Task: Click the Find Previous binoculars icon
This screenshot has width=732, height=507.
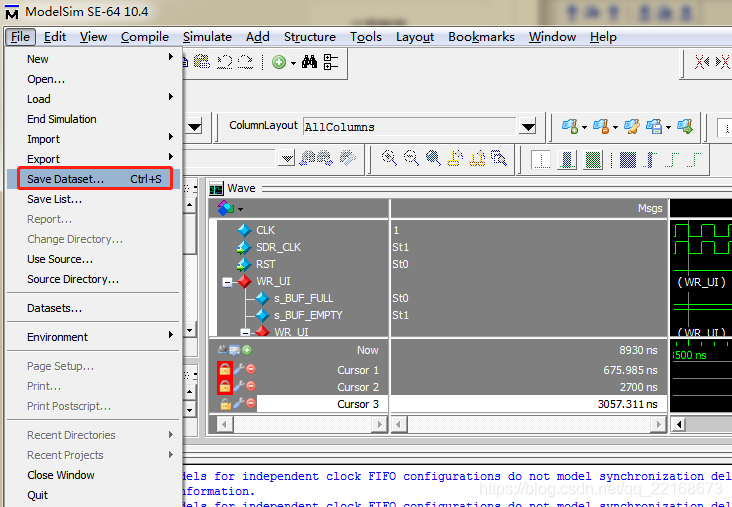Action: tap(308, 158)
